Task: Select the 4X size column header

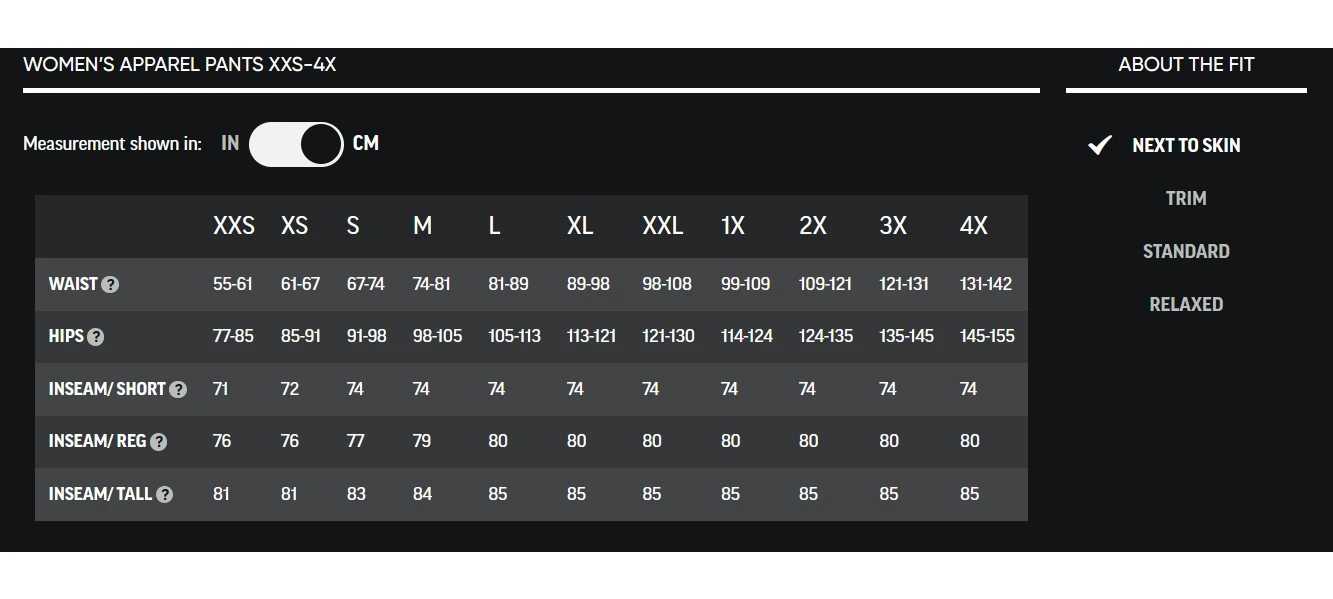Action: tap(974, 226)
